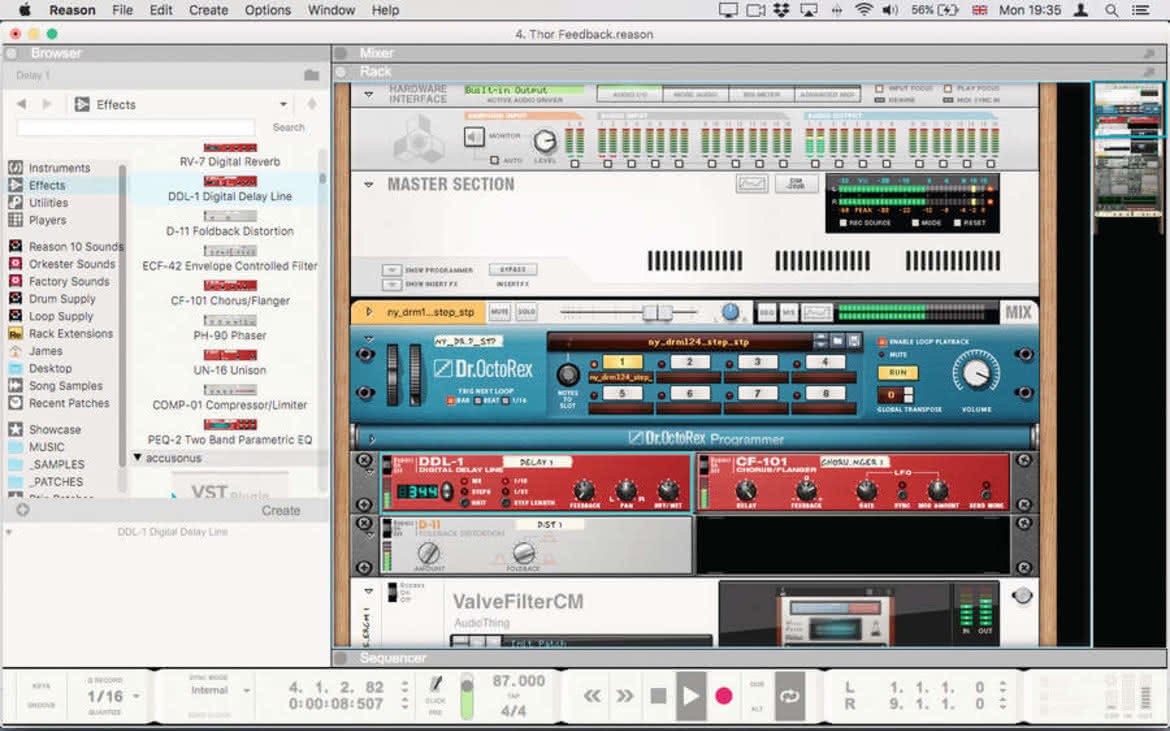Click the Create button in browser
Screen dimensions: 1170x731
click(281, 511)
